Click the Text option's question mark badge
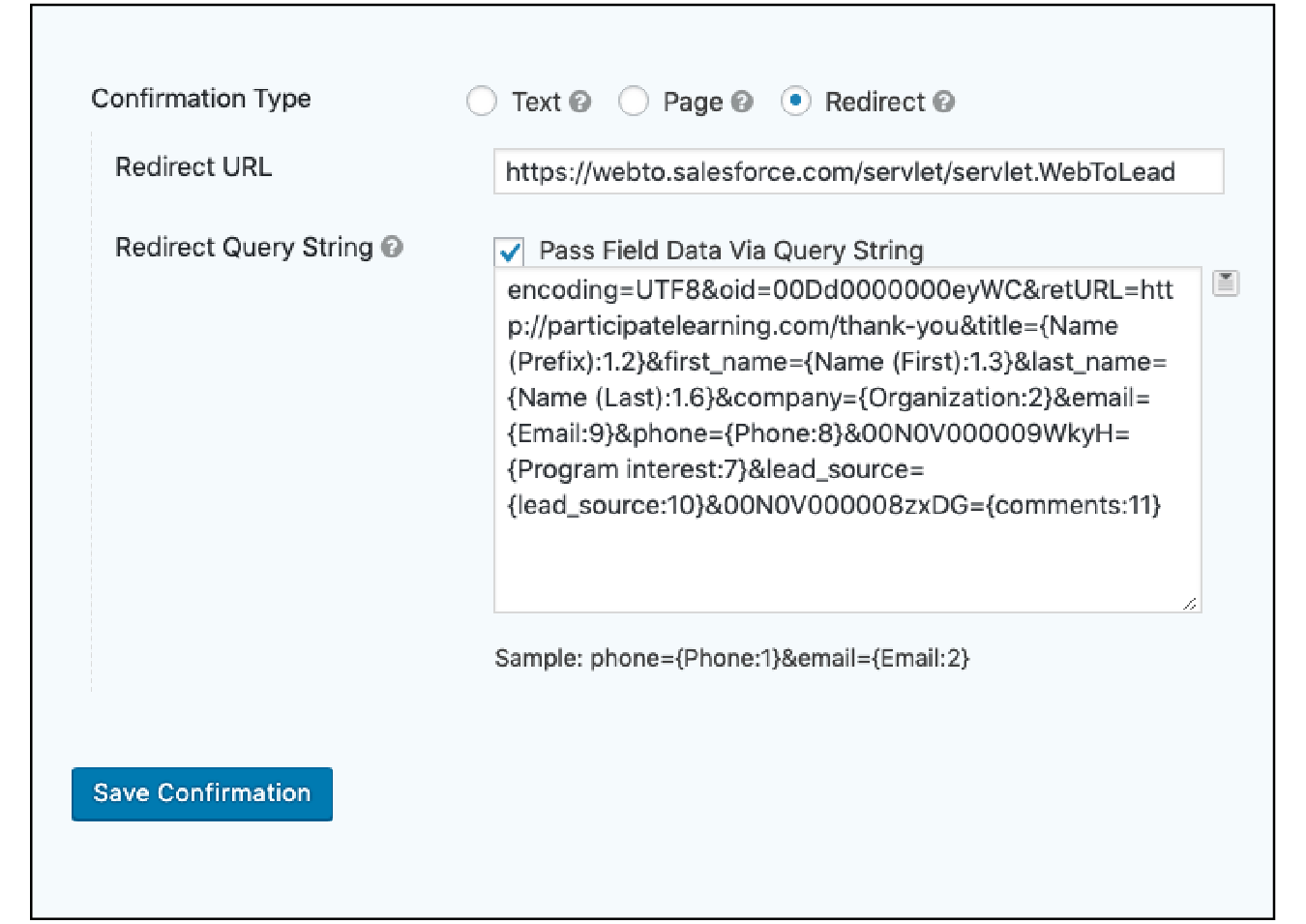Screen dimensions: 1306x924 tap(579, 101)
